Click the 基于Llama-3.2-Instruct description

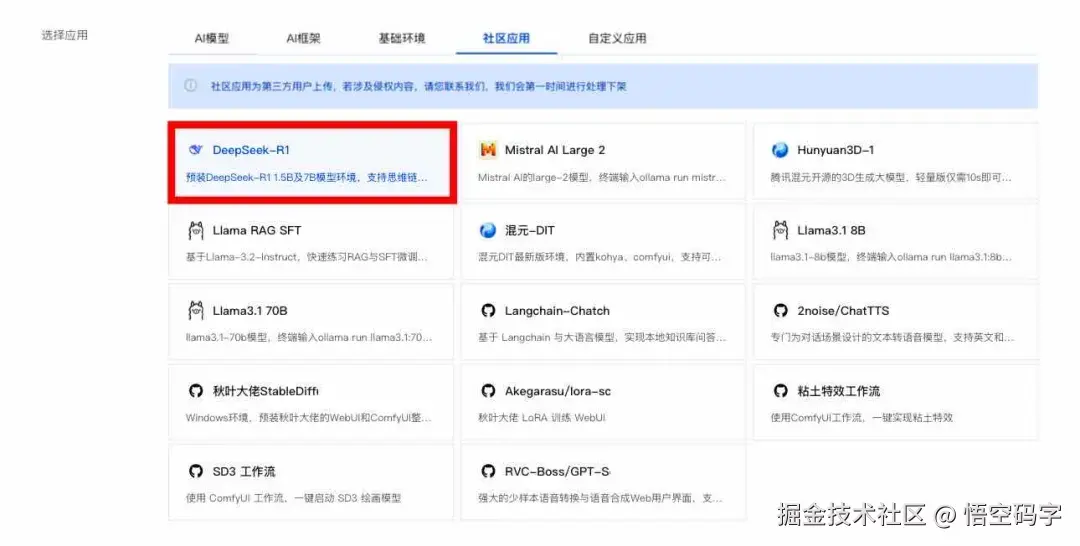[x=307, y=257]
